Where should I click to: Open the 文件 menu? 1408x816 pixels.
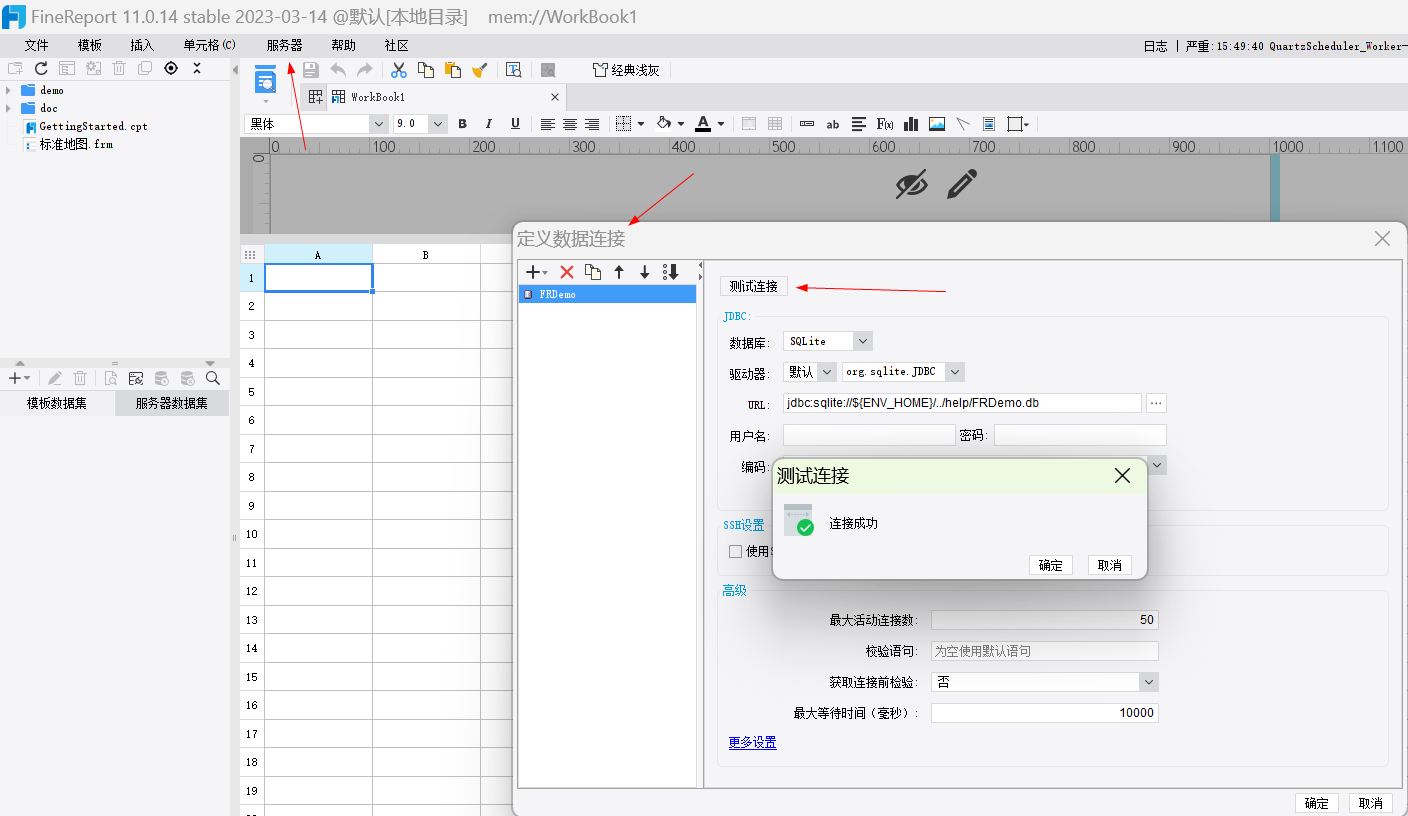tap(37, 46)
